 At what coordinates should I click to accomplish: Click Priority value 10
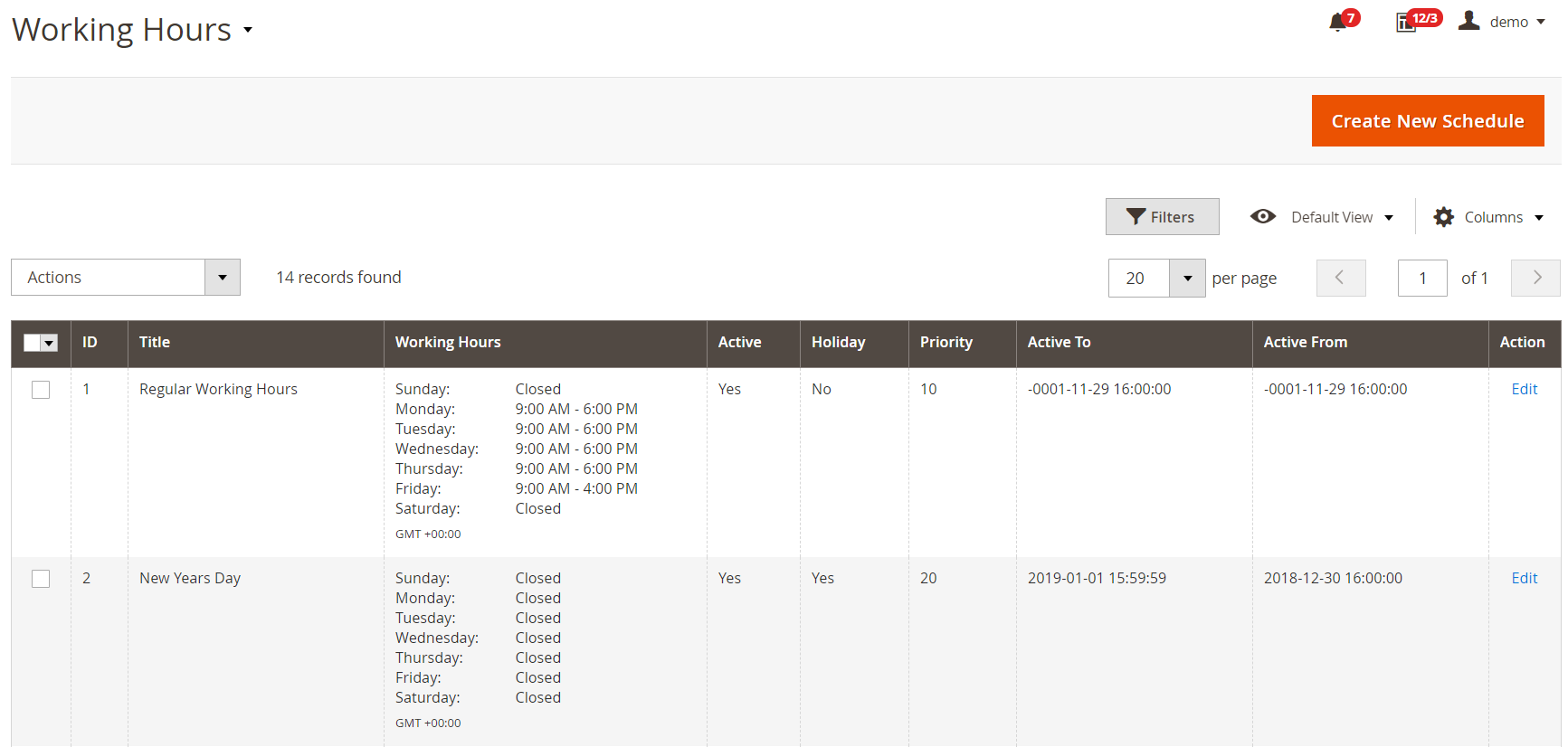[x=928, y=389]
